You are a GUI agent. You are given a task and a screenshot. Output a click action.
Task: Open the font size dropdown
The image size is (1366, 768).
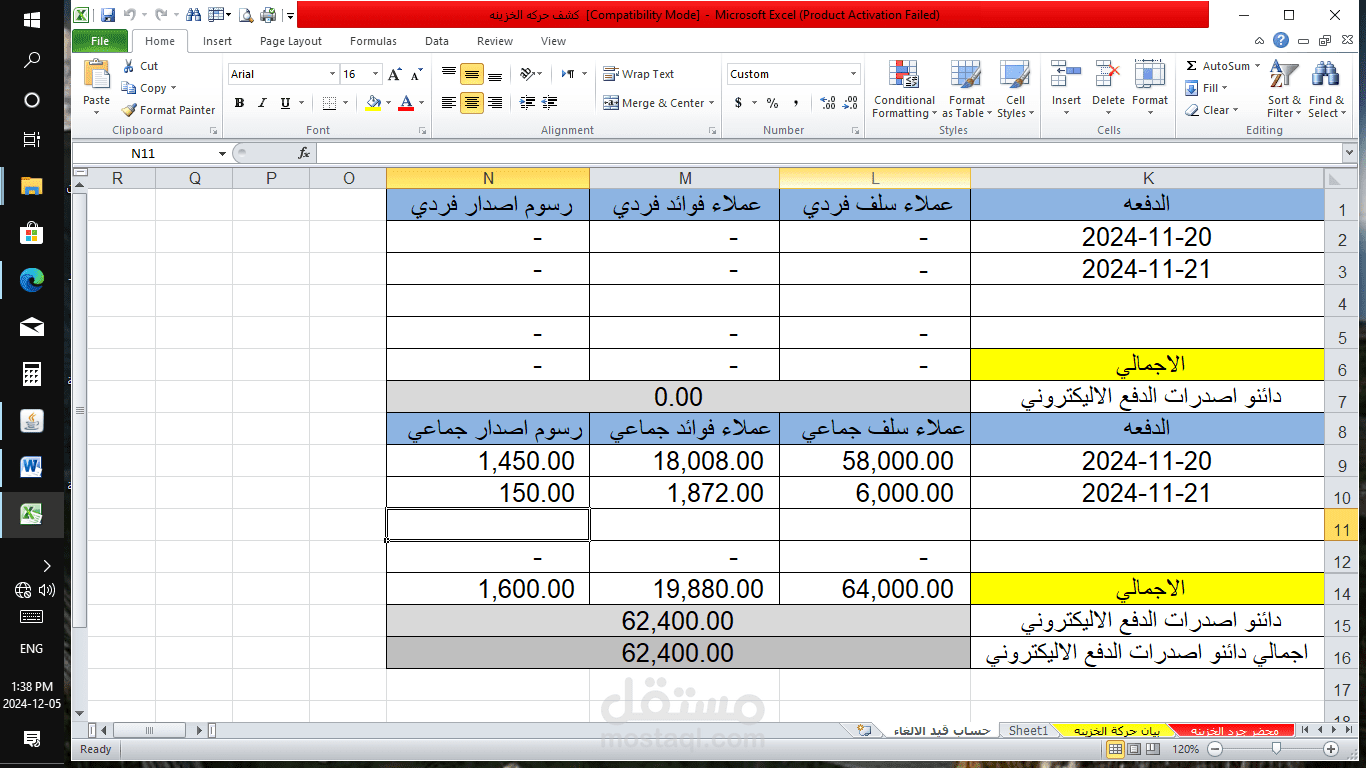pos(376,74)
